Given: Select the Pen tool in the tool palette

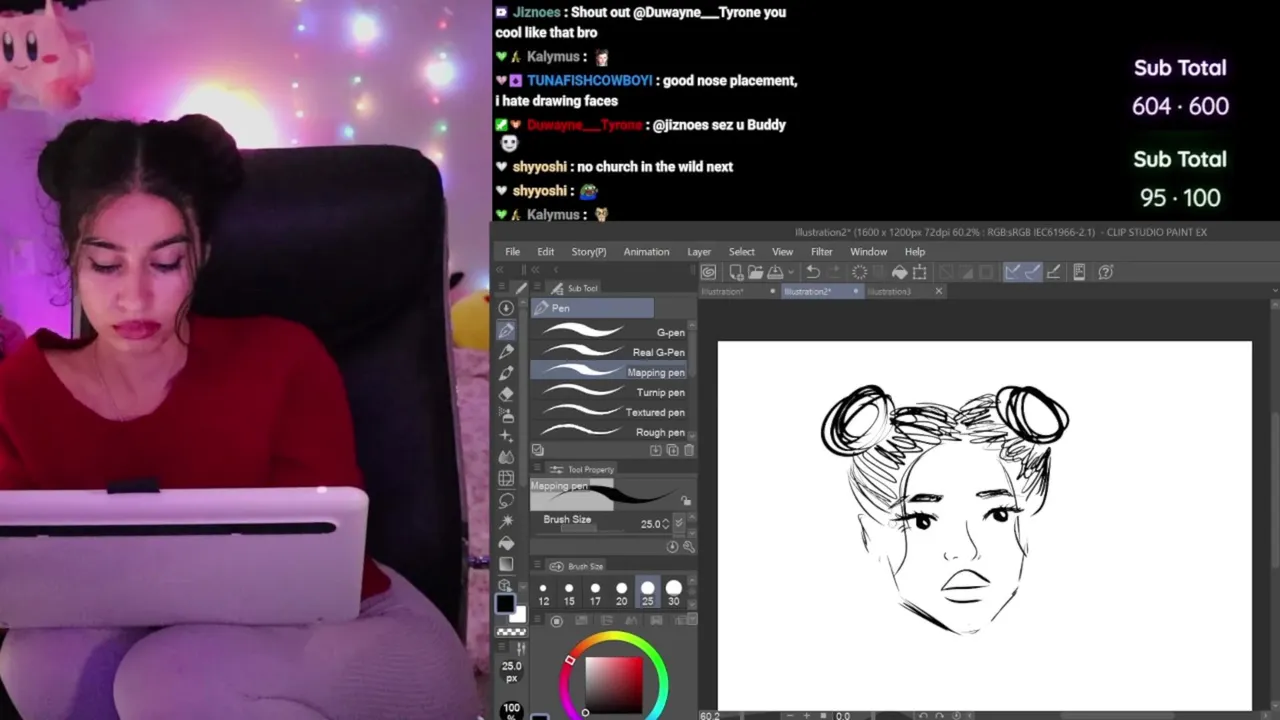Looking at the screenshot, I should 506,330.
